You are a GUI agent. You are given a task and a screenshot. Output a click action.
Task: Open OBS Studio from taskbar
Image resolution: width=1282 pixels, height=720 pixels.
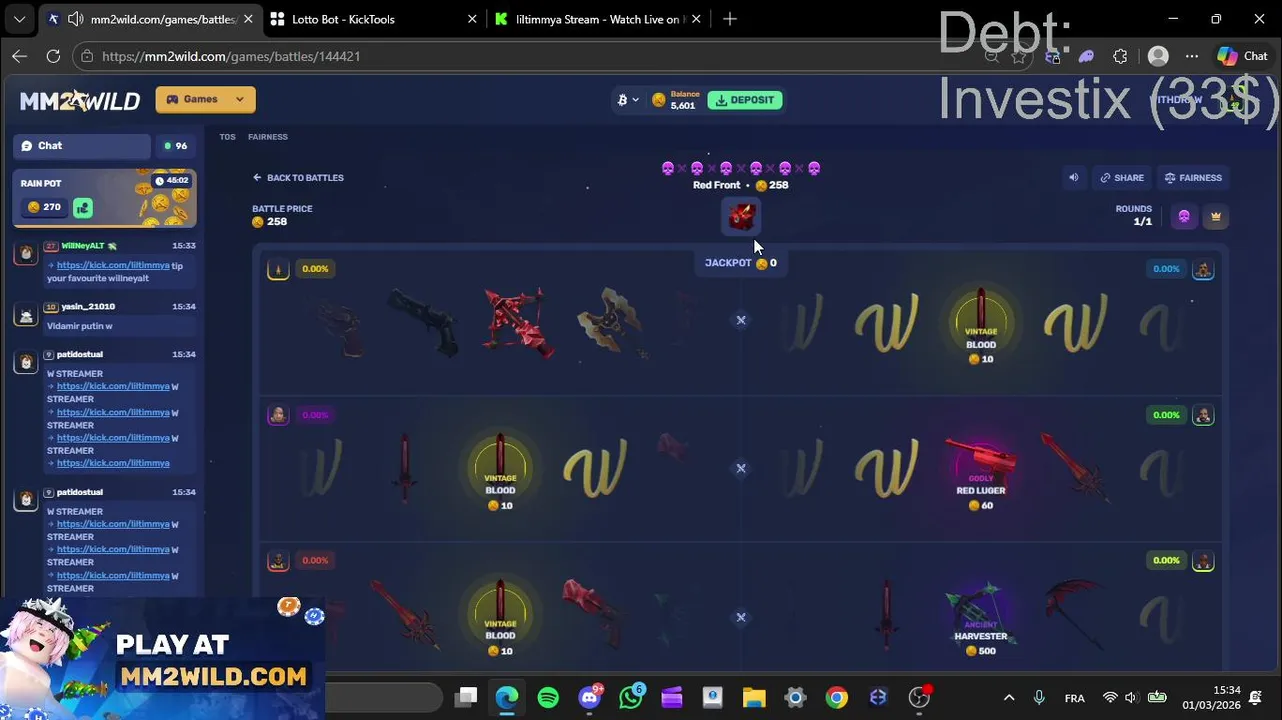pyautogui.click(x=919, y=698)
